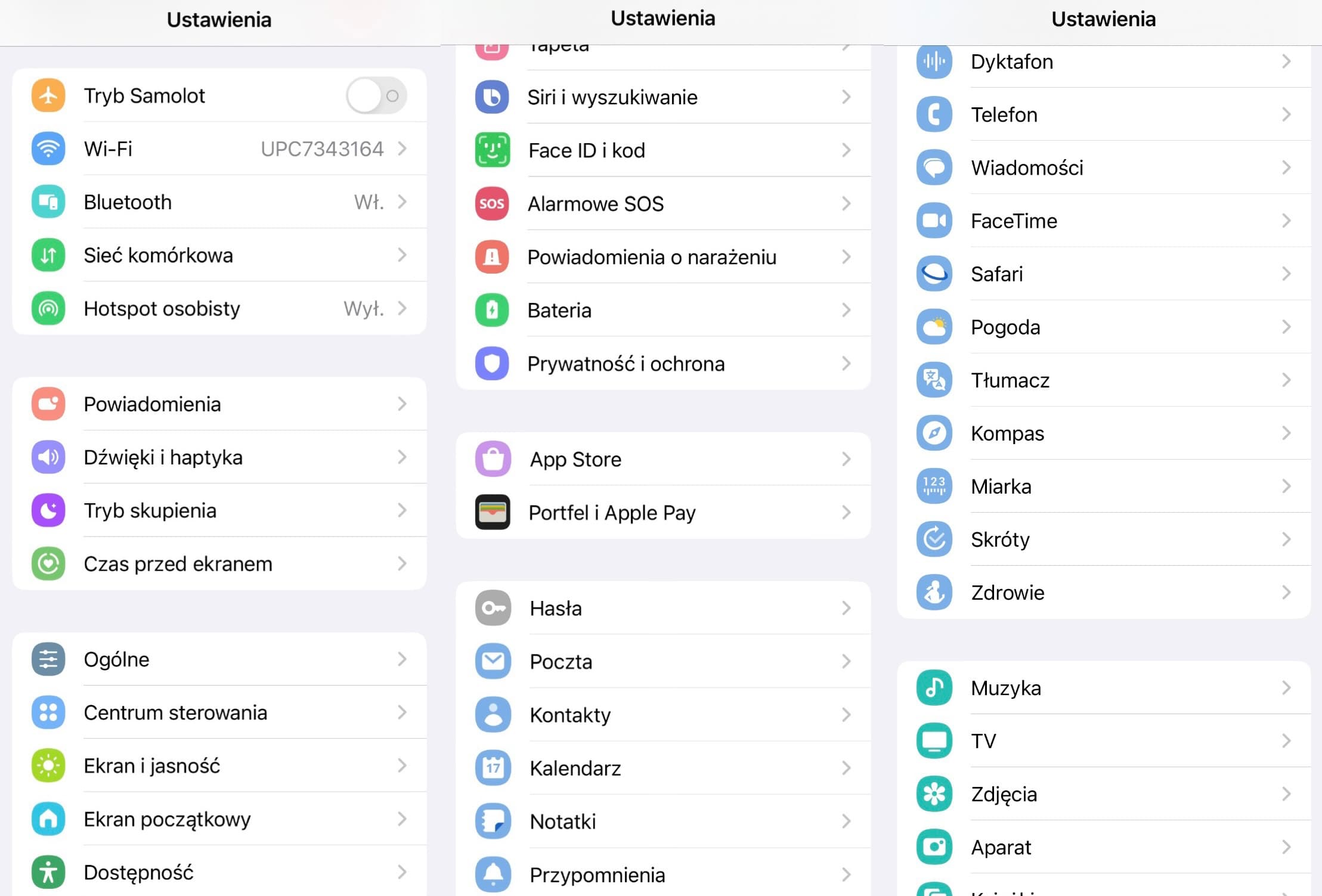Image resolution: width=1322 pixels, height=896 pixels.
Task: Tap the green Bateria icon
Action: click(492, 310)
